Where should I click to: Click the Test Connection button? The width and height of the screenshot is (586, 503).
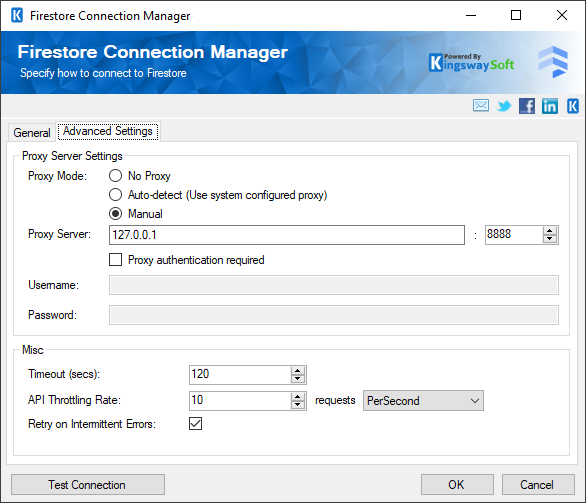click(x=88, y=485)
